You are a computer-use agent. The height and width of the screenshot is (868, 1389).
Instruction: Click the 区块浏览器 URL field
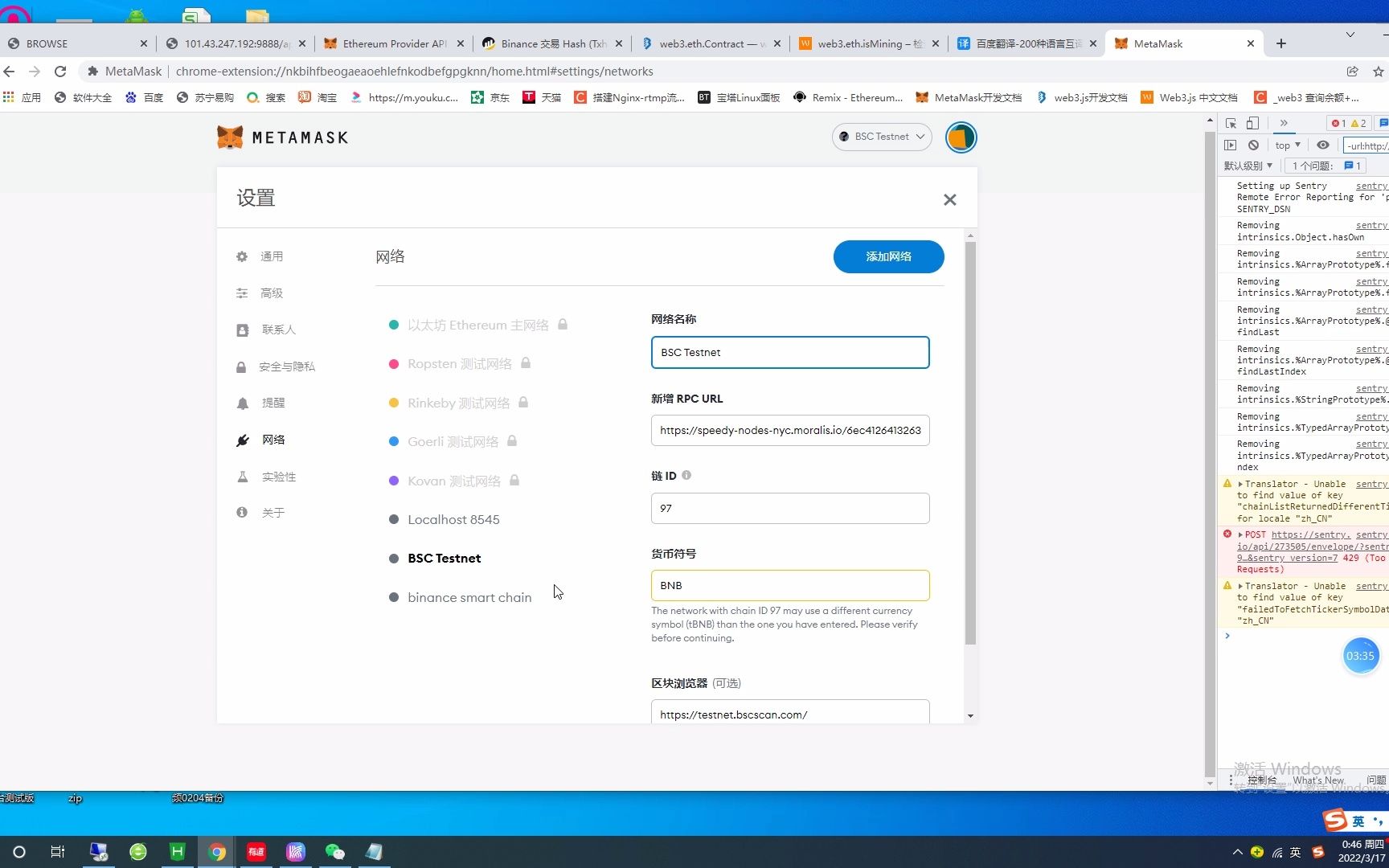click(790, 712)
